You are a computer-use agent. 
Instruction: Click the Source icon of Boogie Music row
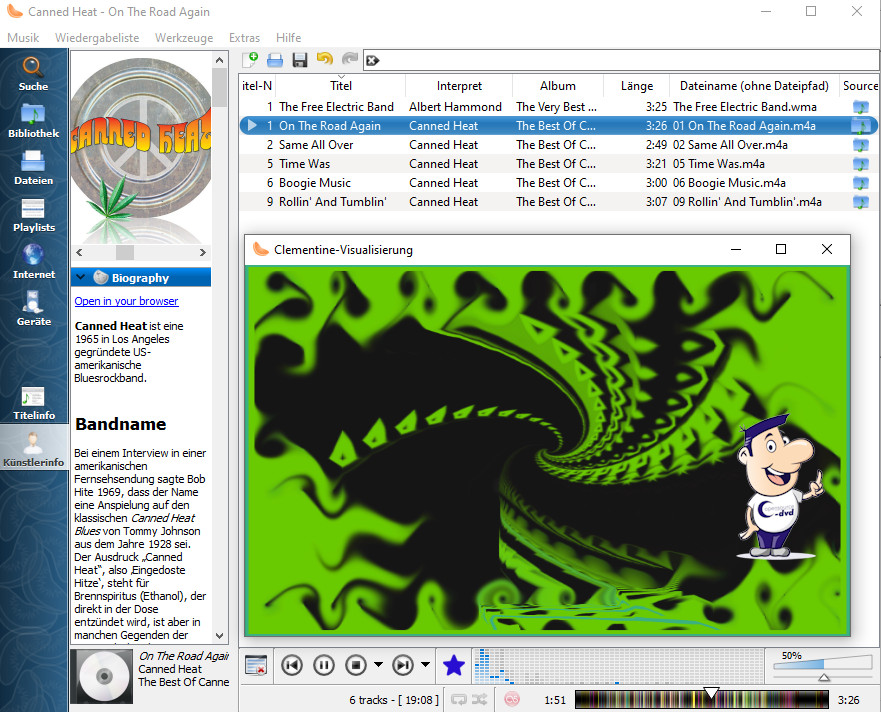pyautogui.click(x=860, y=183)
